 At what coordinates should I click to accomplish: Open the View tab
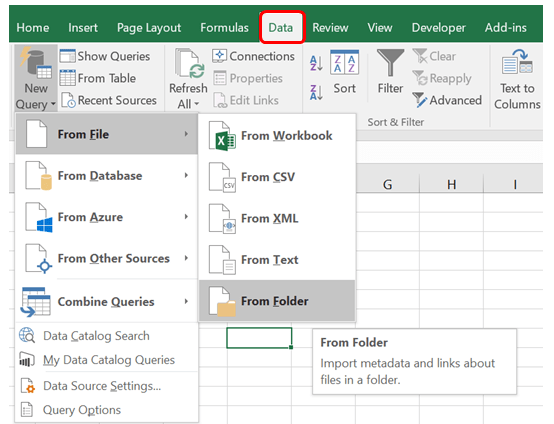click(380, 28)
